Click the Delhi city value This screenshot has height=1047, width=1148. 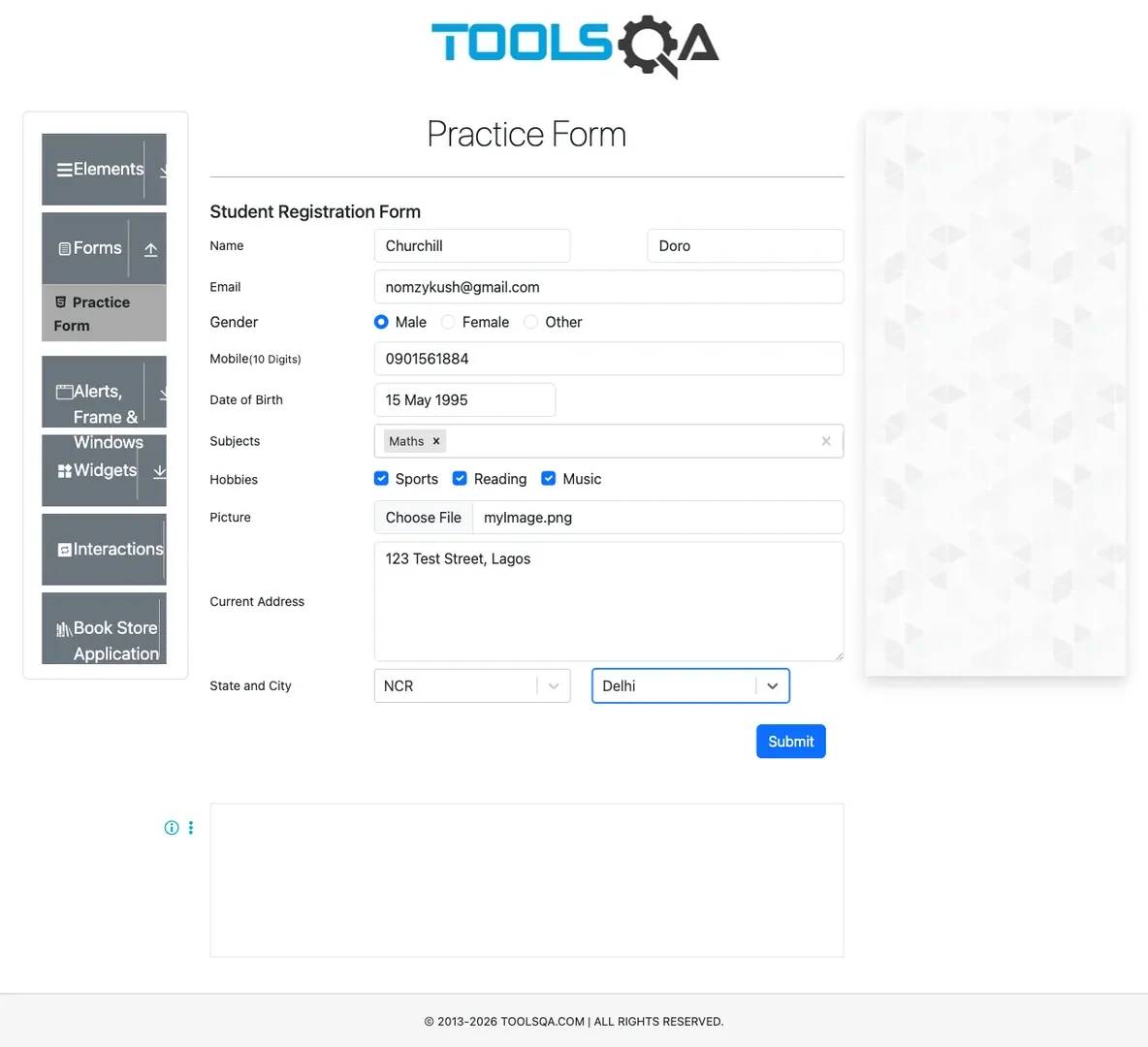click(619, 686)
